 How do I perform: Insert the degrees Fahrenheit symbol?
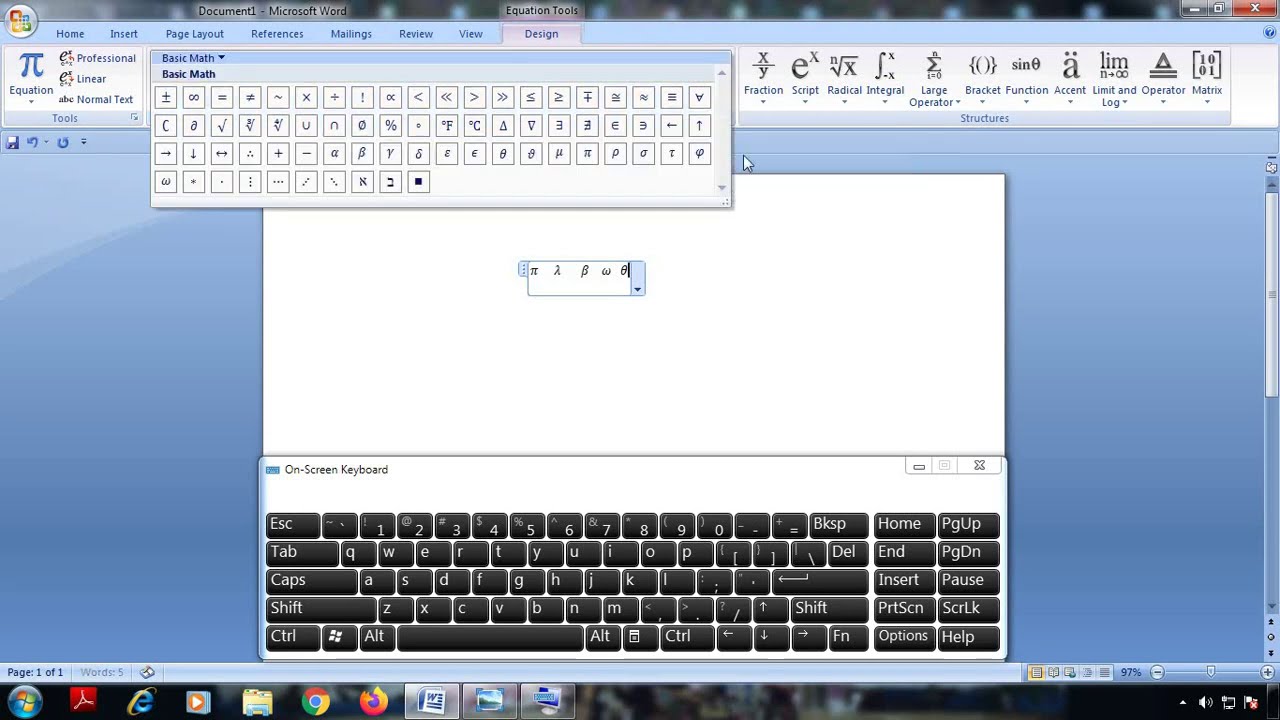click(x=447, y=125)
